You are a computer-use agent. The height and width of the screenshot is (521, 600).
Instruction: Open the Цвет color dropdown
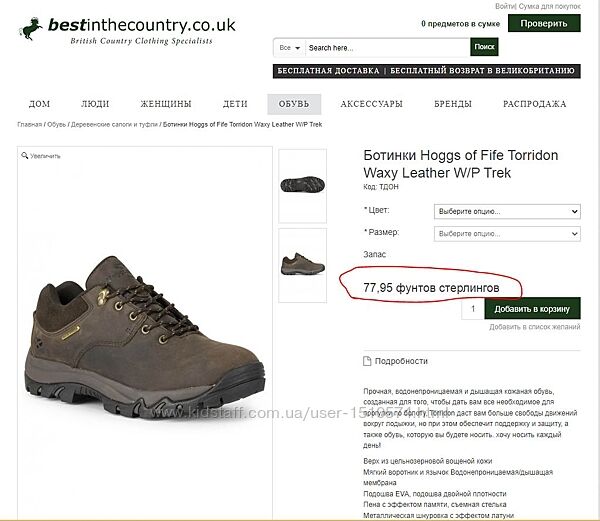507,212
